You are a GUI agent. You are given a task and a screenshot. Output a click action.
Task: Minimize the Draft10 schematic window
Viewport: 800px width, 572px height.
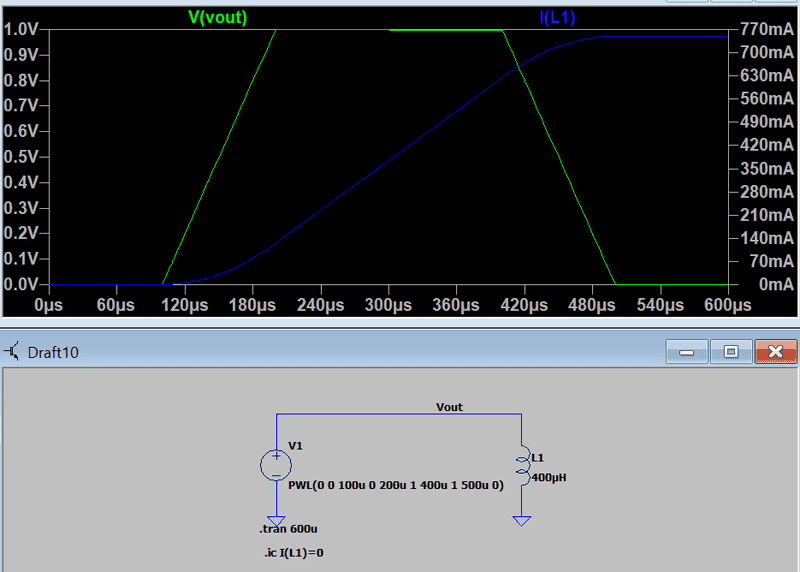pyautogui.click(x=686, y=352)
